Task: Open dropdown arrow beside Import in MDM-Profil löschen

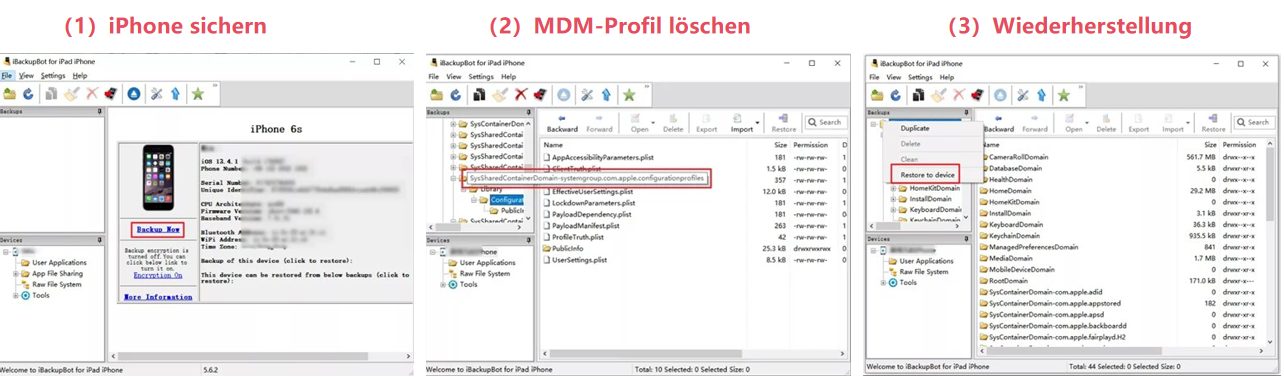Action: (758, 124)
